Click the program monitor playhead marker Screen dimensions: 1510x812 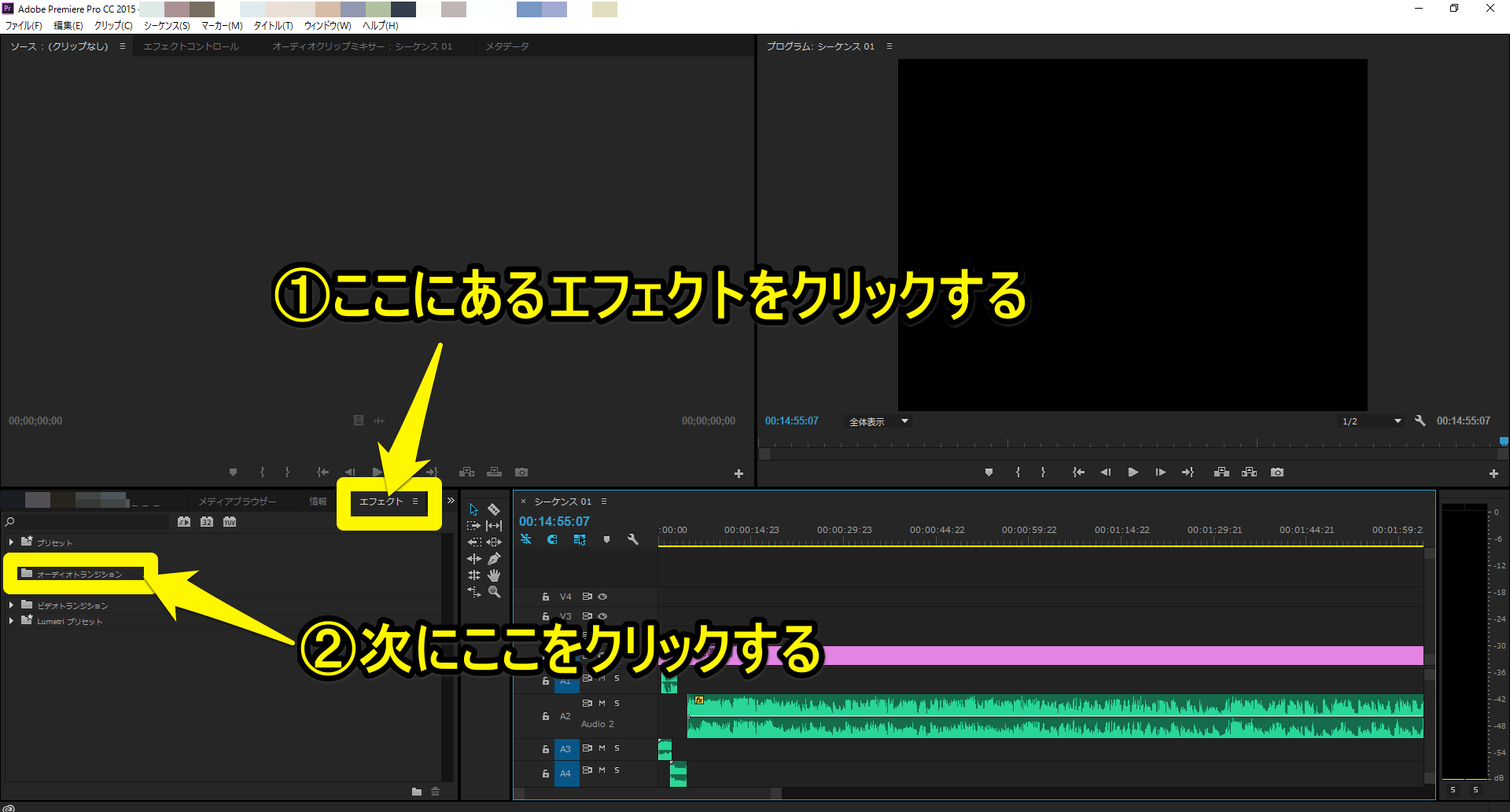click(1504, 442)
